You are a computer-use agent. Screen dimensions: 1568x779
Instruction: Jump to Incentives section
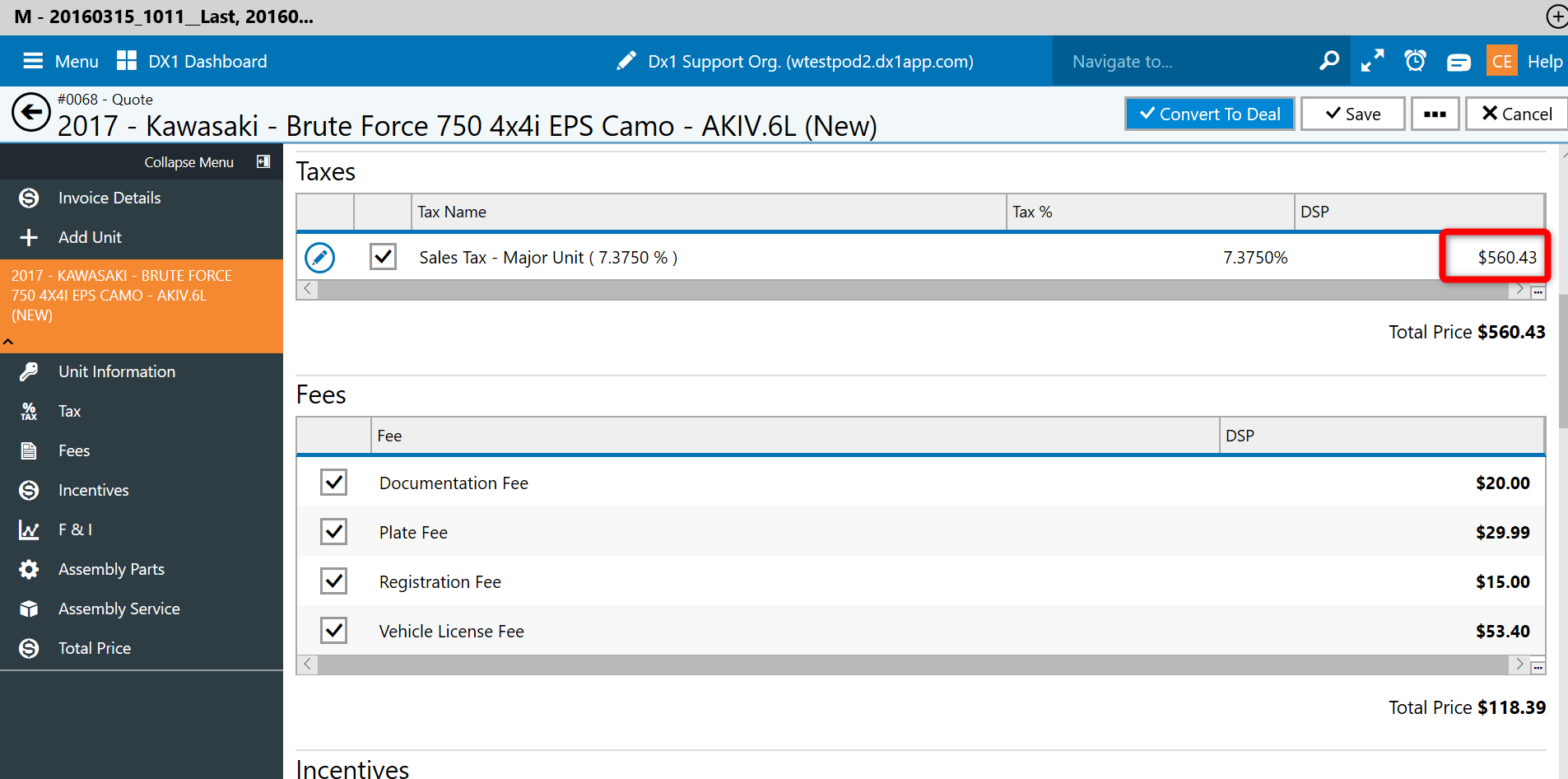(94, 490)
